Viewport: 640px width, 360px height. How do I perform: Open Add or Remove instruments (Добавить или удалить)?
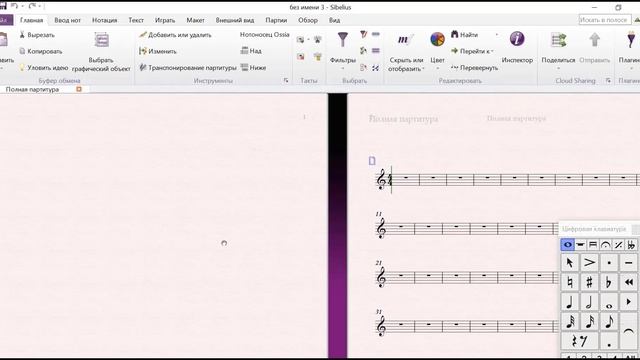175,35
